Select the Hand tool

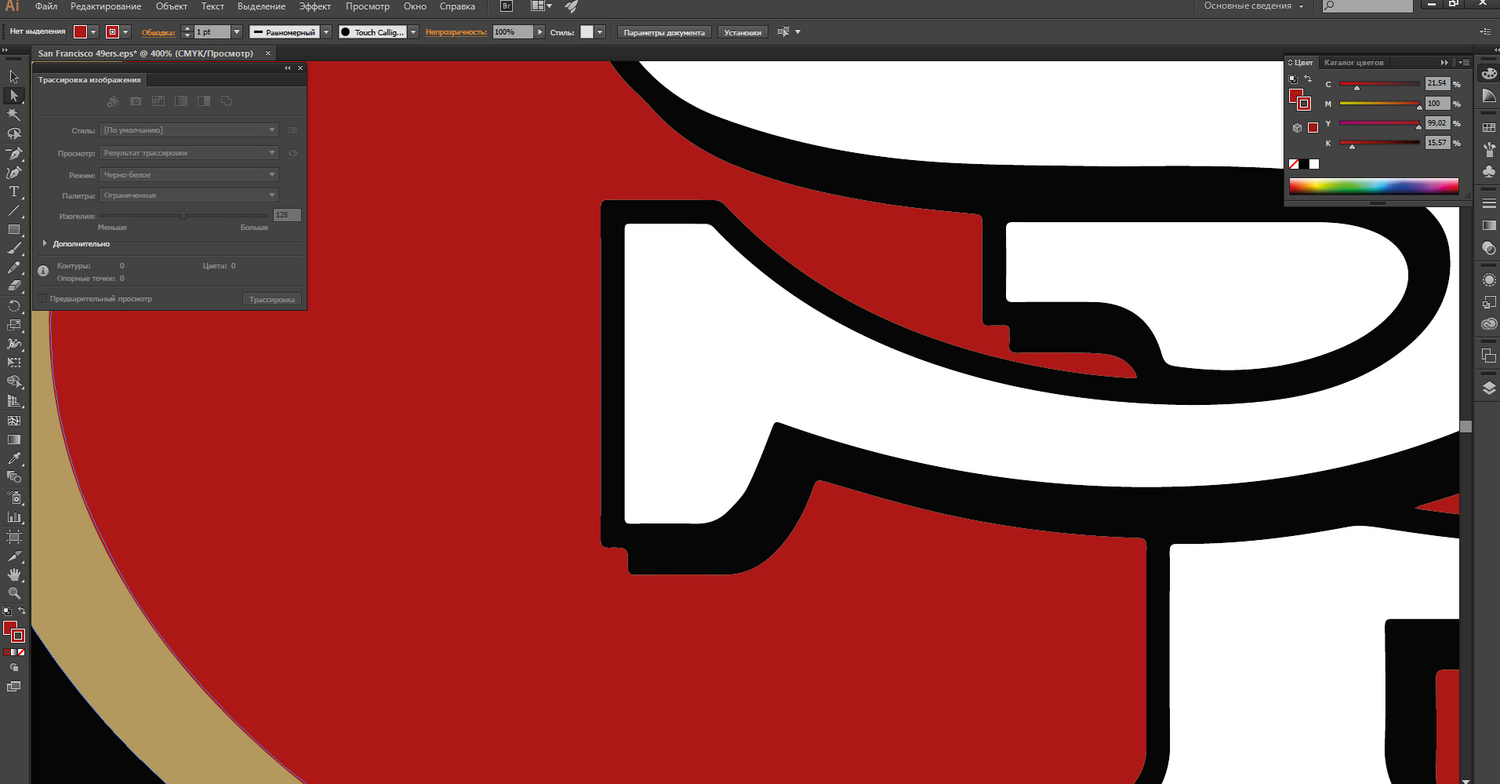(x=14, y=574)
